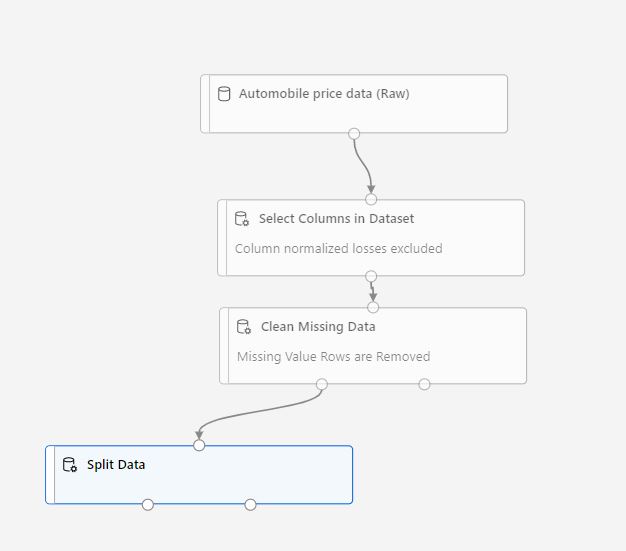The image size is (626, 551).
Task: Click the 'Missing Value Rows are Removed' description
Action: [333, 357]
